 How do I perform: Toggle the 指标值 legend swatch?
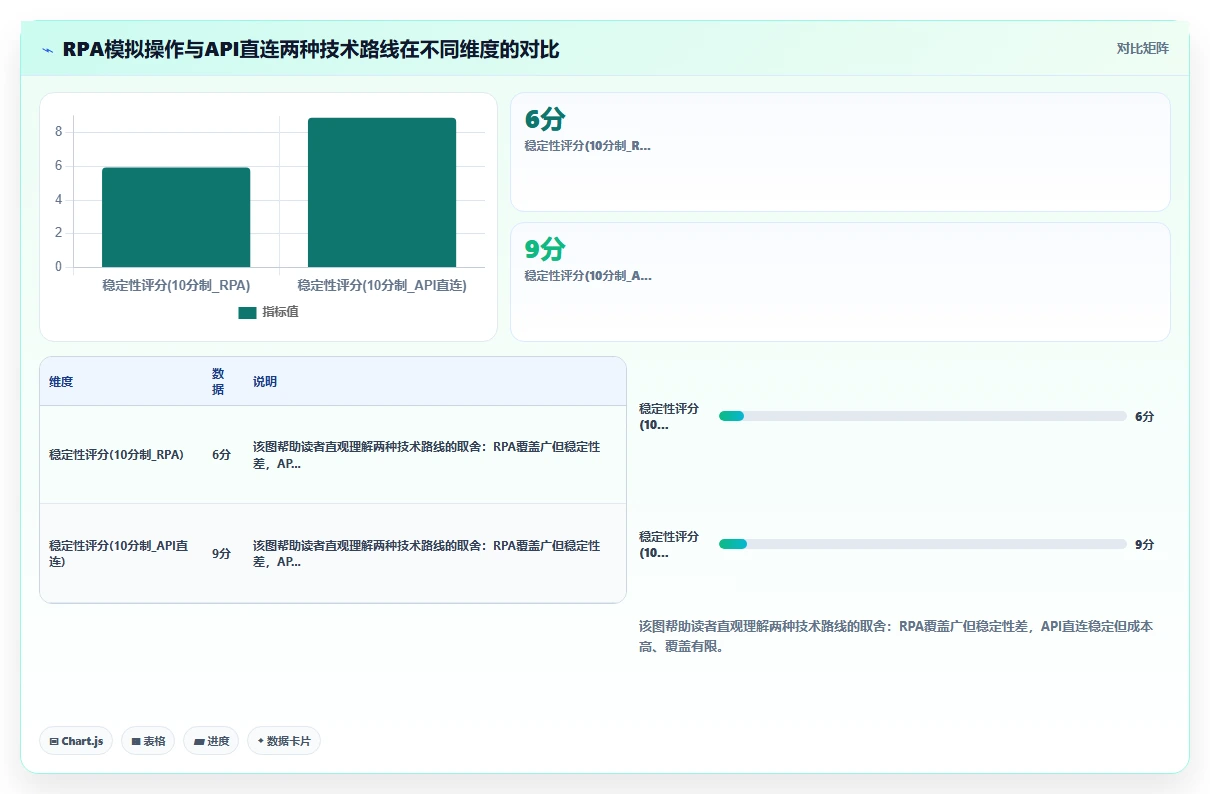coord(247,312)
